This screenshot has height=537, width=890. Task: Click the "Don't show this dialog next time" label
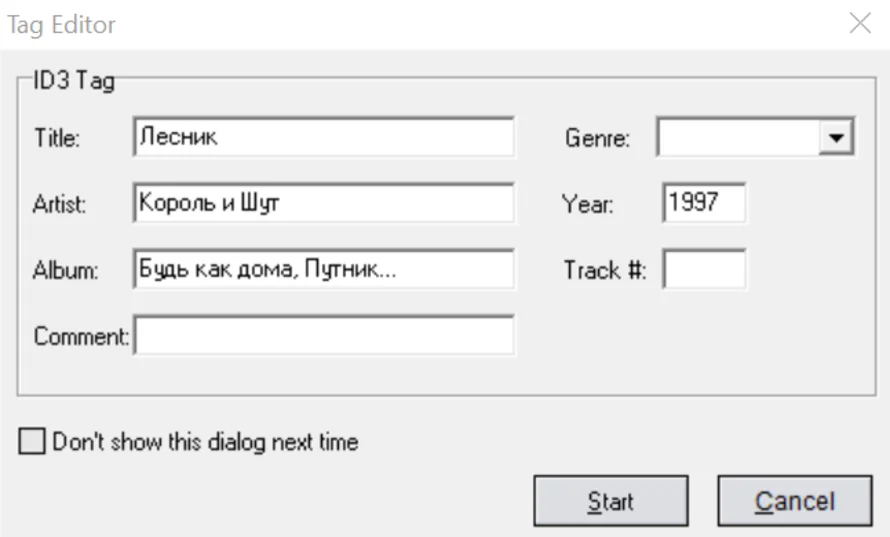click(204, 441)
